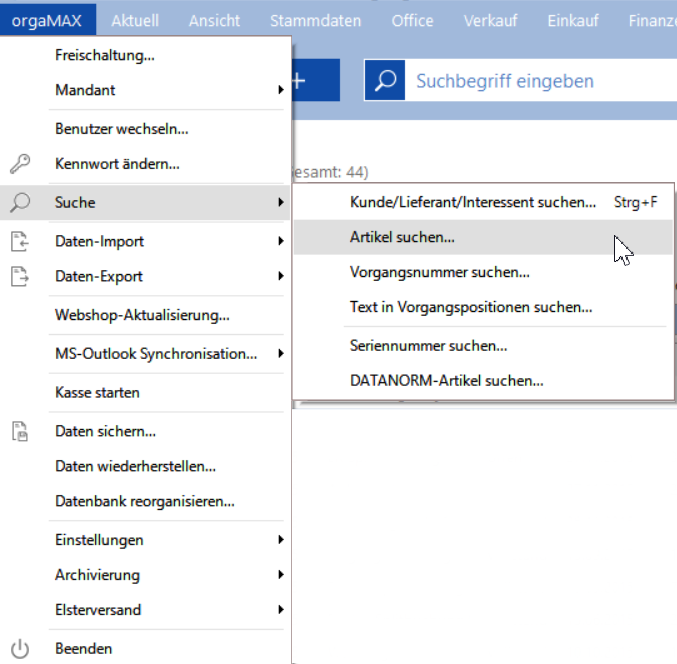Image resolution: width=677 pixels, height=664 pixels.
Task: Open the Suche menu entry
Action: coord(145,202)
